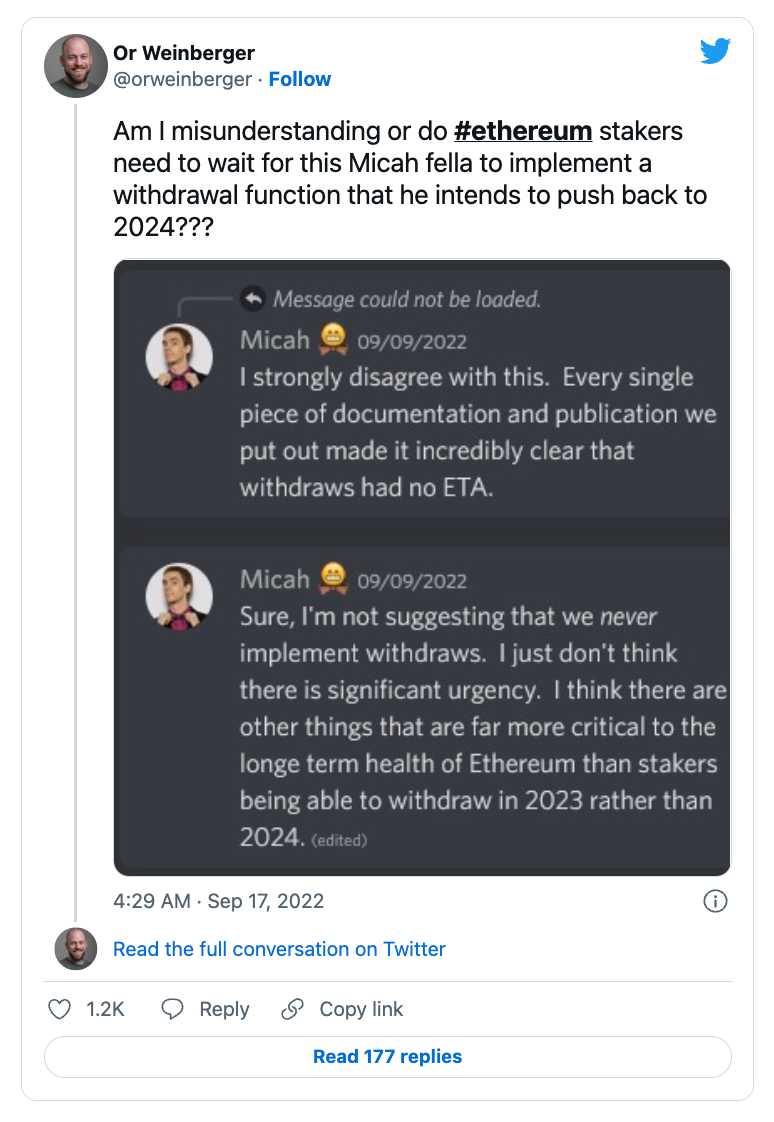Open the Read 177 replies button
Viewport: 774px width, 1122px height.
point(387,1056)
